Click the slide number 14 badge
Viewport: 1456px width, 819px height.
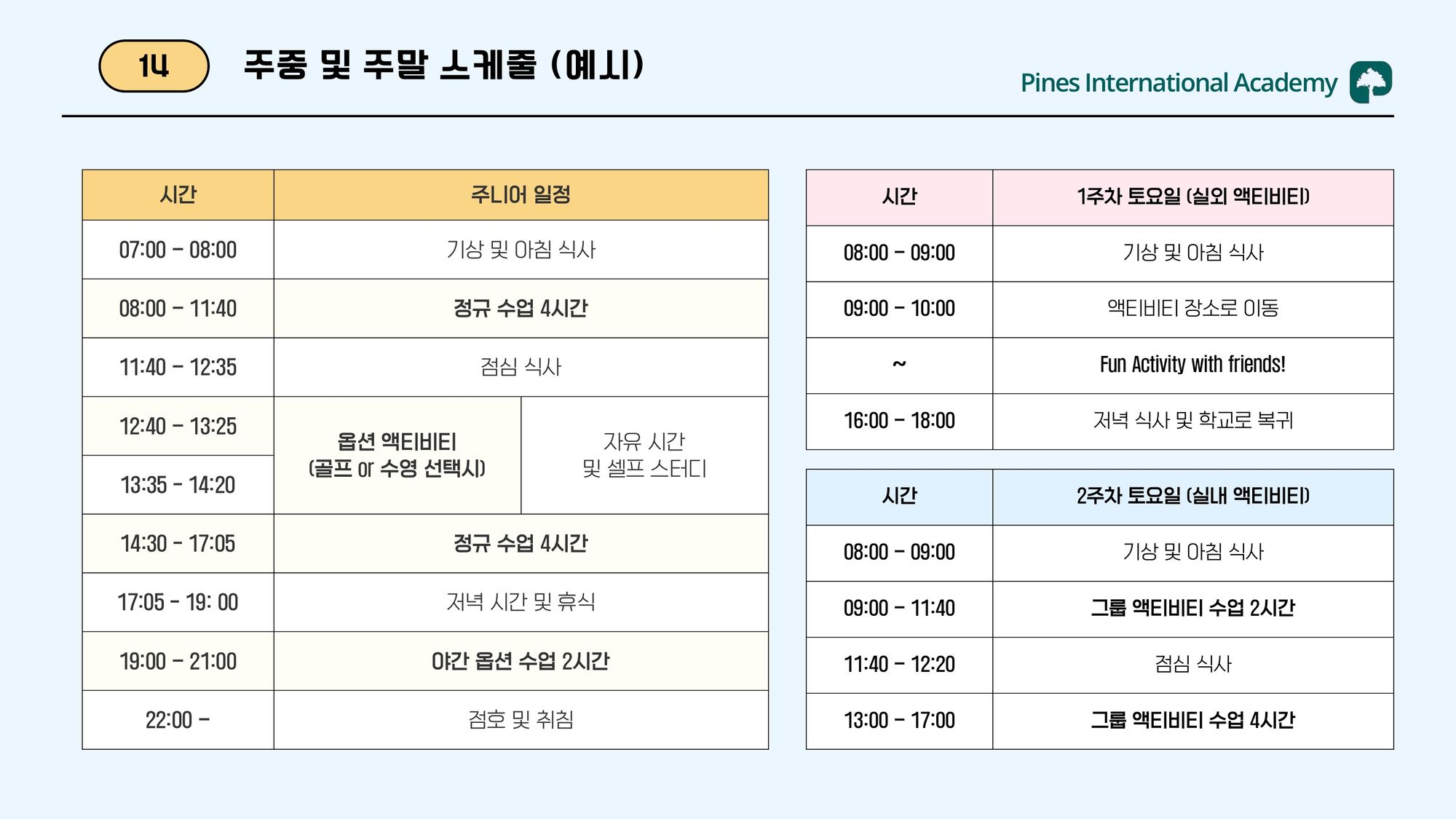pos(154,66)
